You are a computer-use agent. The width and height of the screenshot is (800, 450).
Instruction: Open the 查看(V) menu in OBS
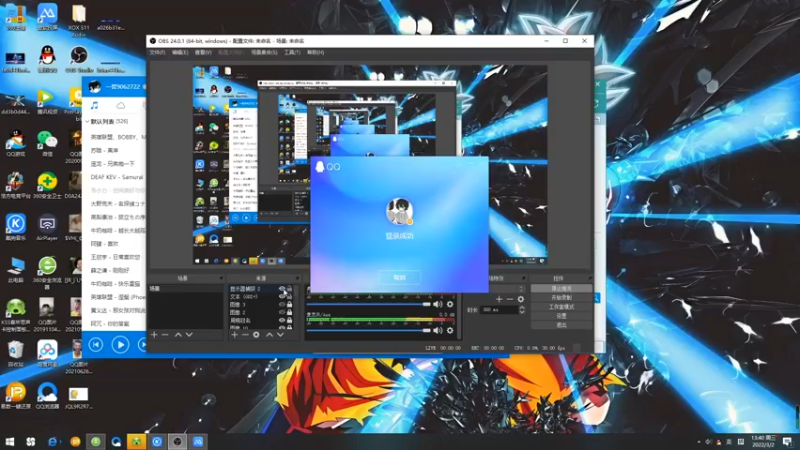(203, 53)
